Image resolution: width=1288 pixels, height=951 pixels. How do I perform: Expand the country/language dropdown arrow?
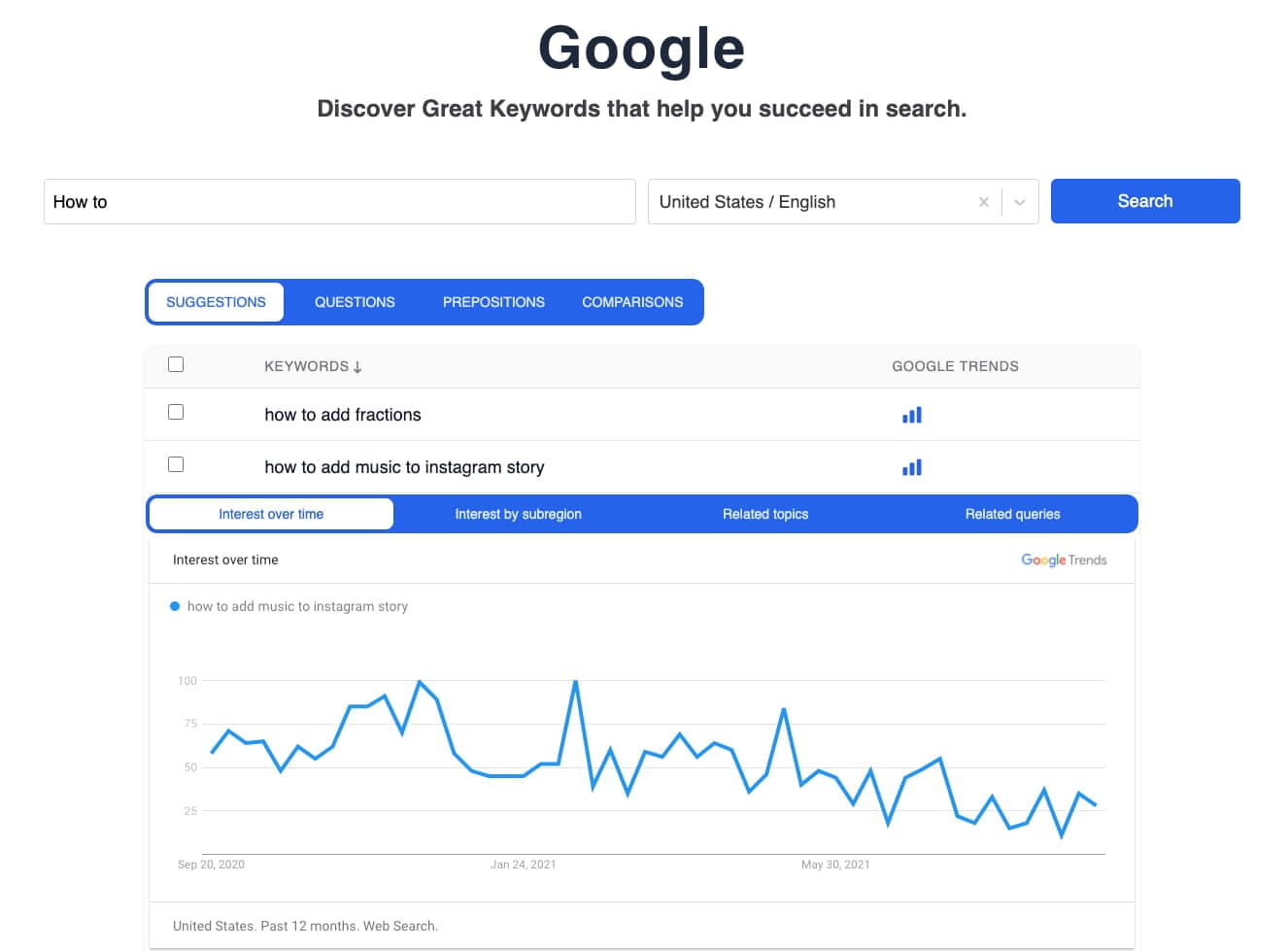[1020, 202]
